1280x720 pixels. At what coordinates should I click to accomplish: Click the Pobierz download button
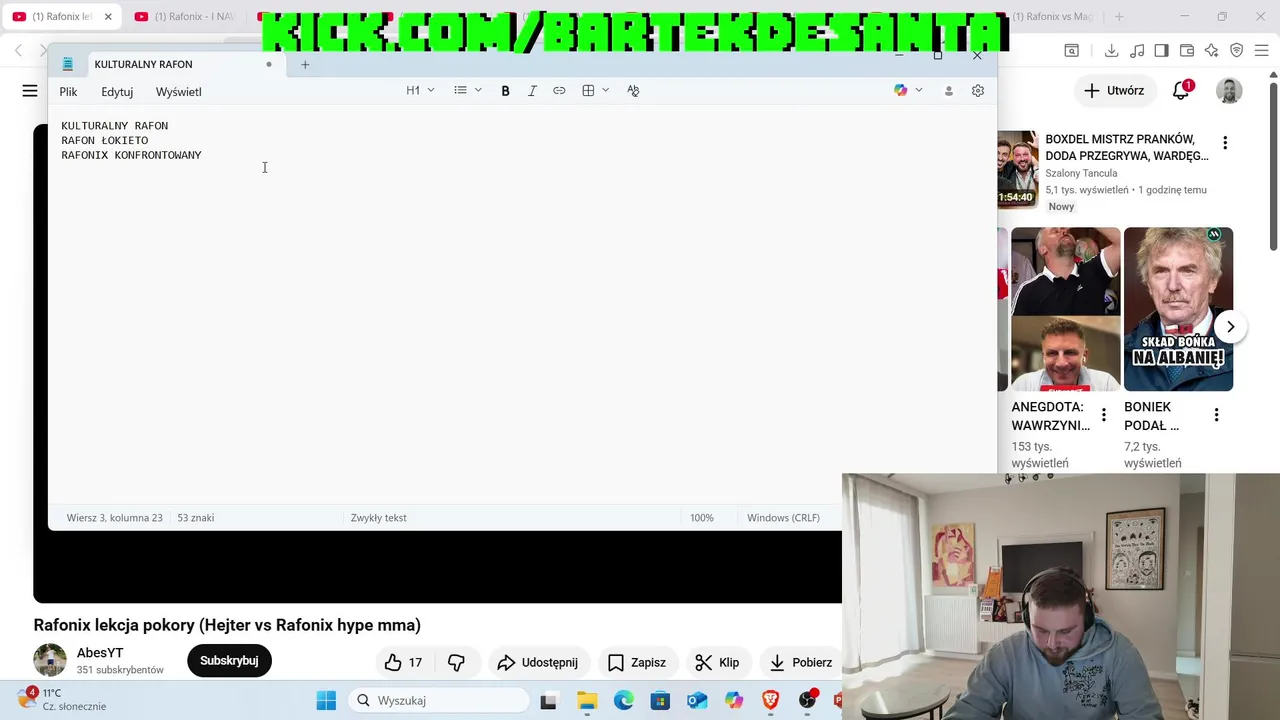tap(800, 662)
